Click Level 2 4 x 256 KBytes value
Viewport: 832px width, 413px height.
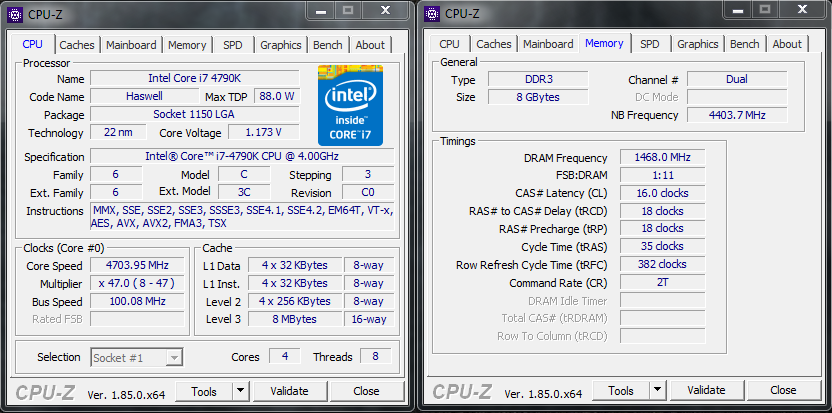click(x=294, y=302)
